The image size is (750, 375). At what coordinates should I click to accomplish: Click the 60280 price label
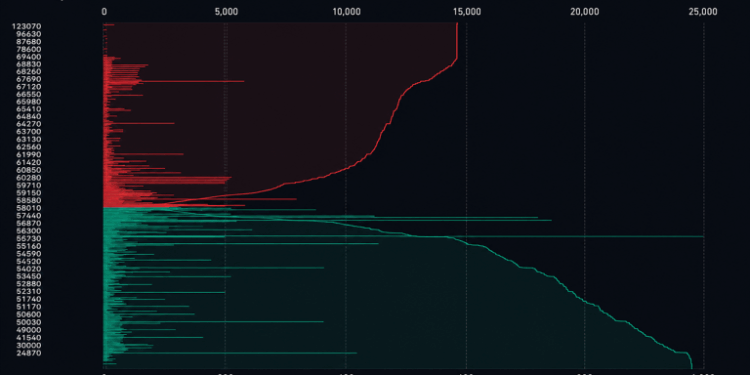(x=28, y=178)
